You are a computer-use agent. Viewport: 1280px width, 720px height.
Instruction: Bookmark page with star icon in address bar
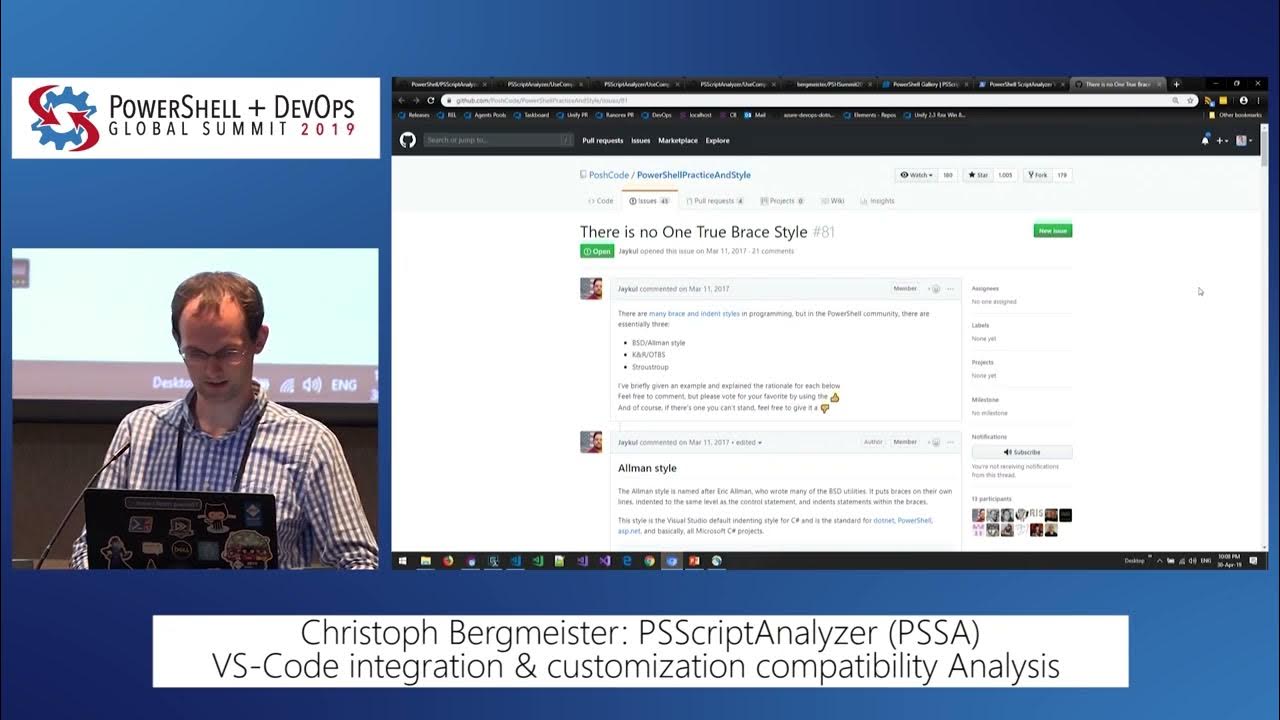tap(1190, 101)
